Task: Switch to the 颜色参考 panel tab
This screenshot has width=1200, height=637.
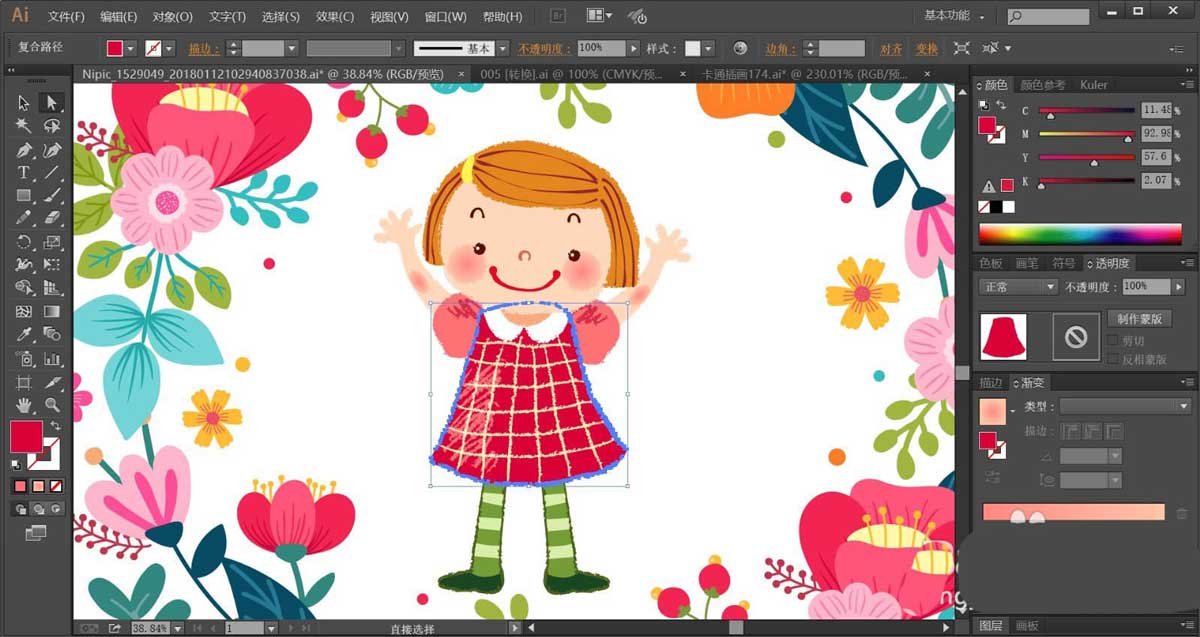Action: pyautogui.click(x=1043, y=85)
